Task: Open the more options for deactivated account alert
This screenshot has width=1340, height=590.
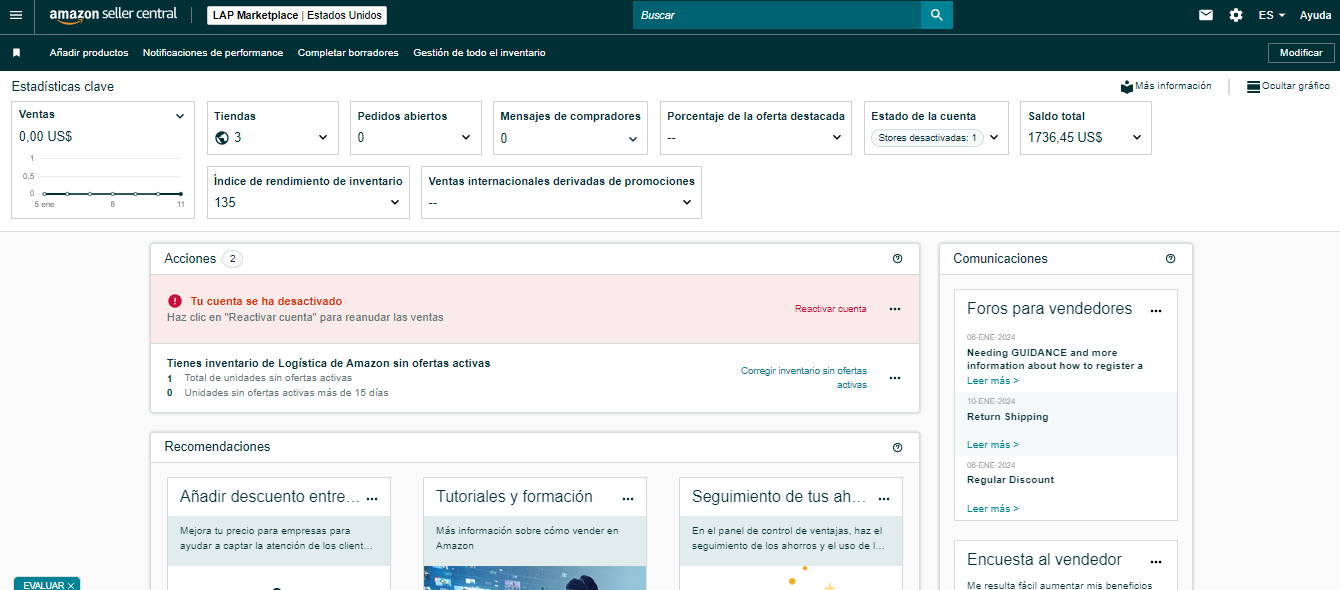Action: coord(895,309)
